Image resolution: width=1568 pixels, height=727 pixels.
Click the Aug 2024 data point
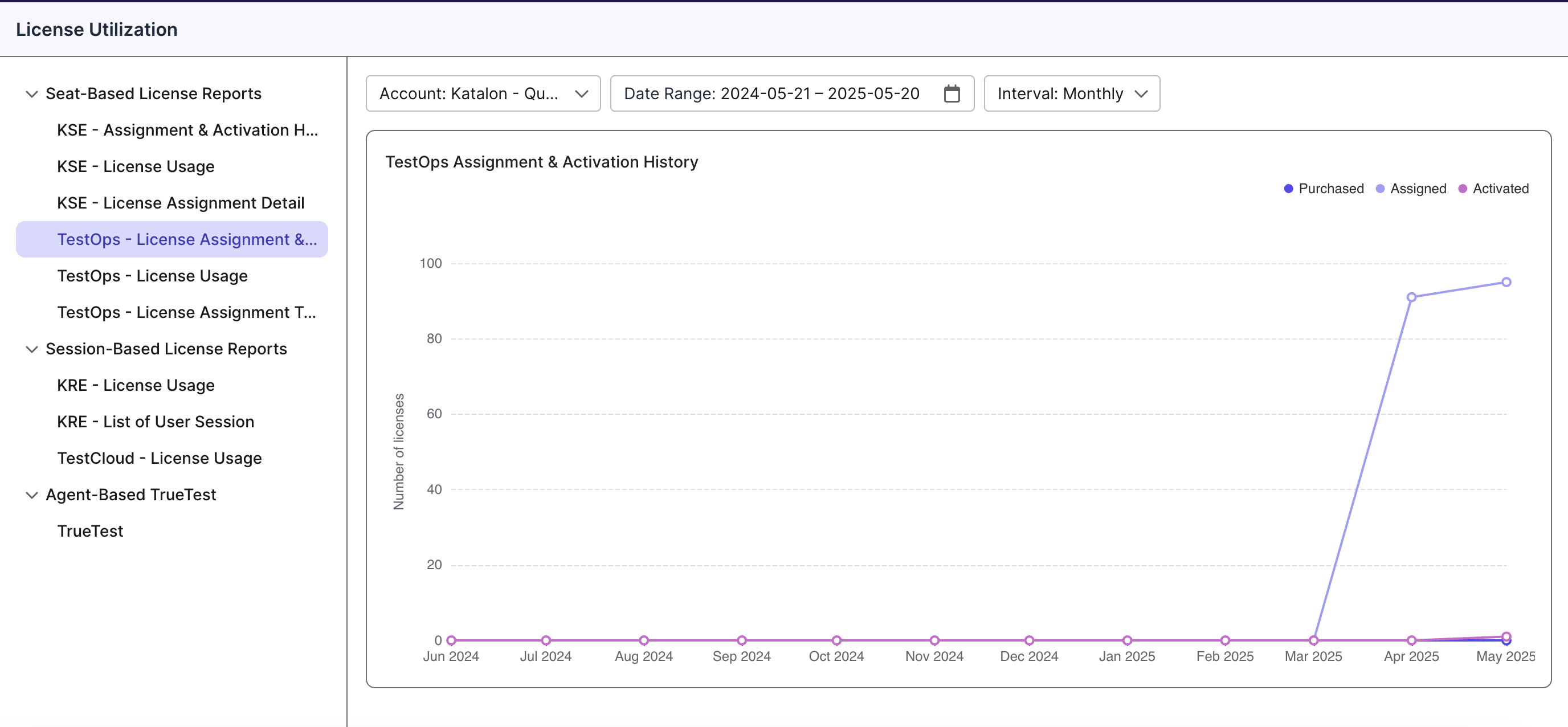click(643, 640)
